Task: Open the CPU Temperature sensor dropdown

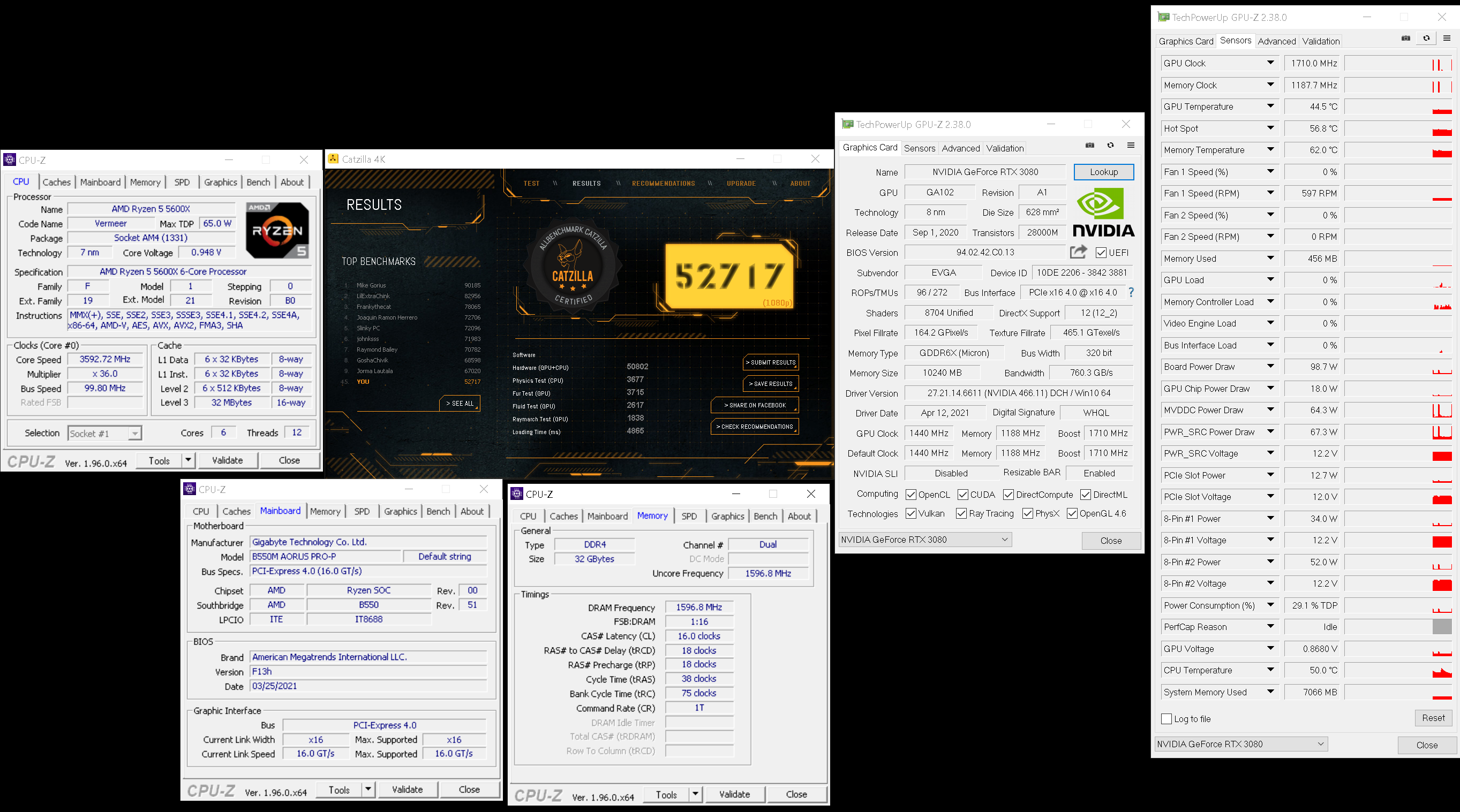Action: (x=1271, y=670)
